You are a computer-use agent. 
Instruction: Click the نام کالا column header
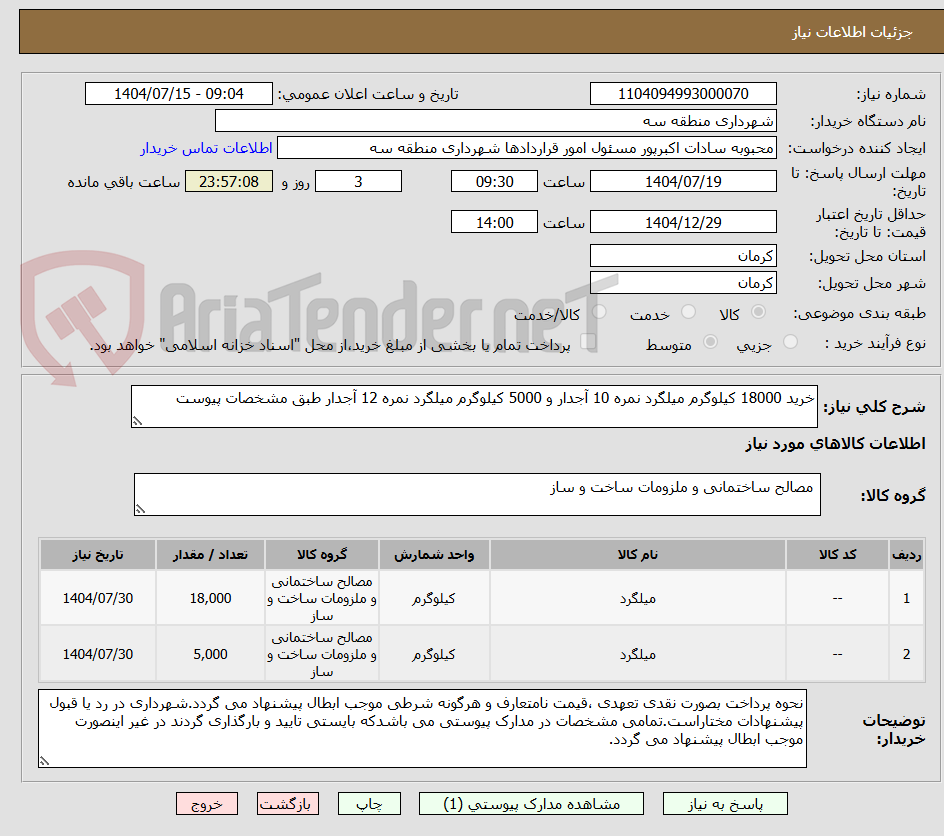tap(638, 554)
